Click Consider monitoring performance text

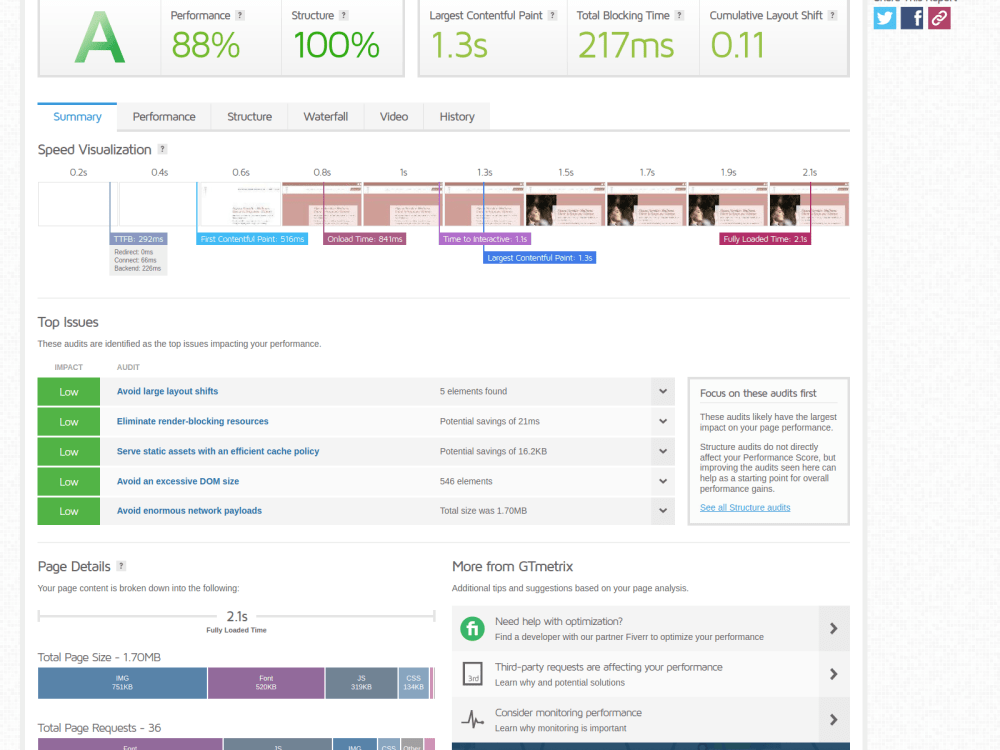click(568, 712)
